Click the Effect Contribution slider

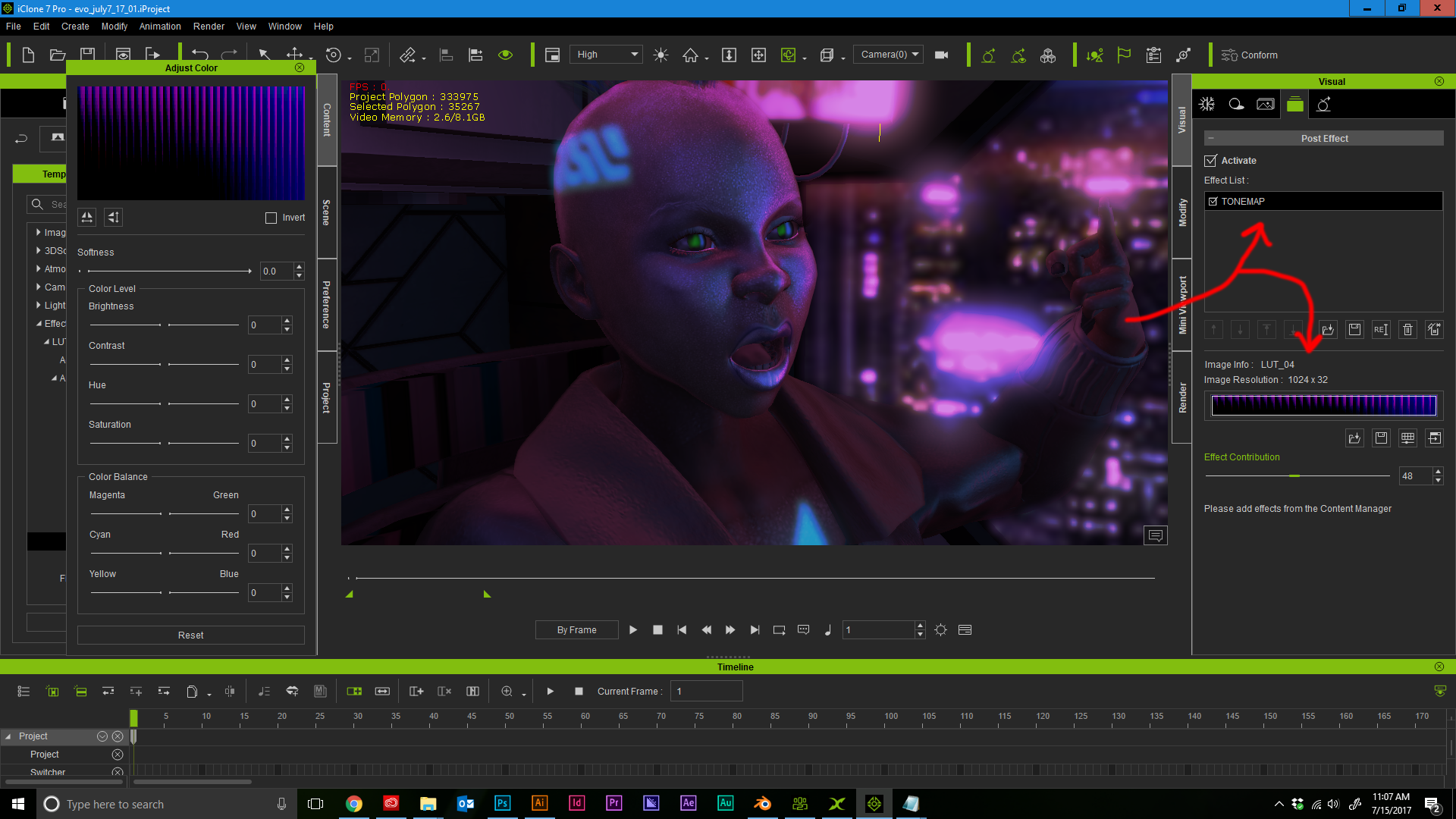point(1298,475)
